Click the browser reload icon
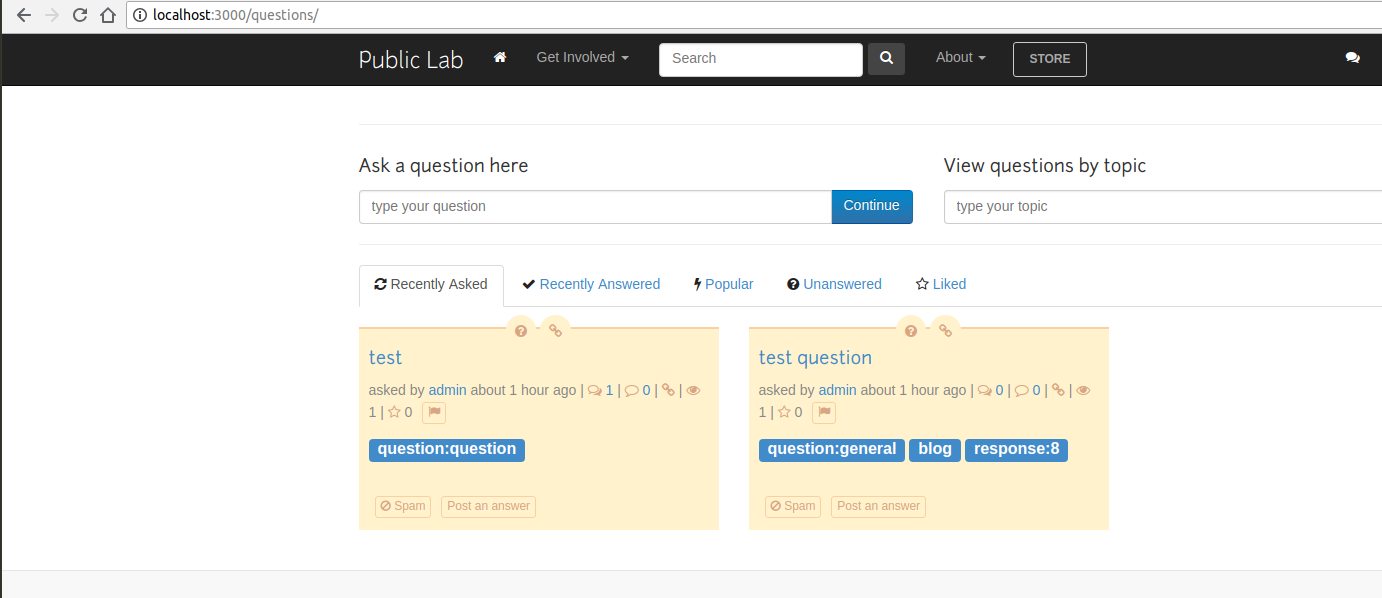 [x=80, y=15]
